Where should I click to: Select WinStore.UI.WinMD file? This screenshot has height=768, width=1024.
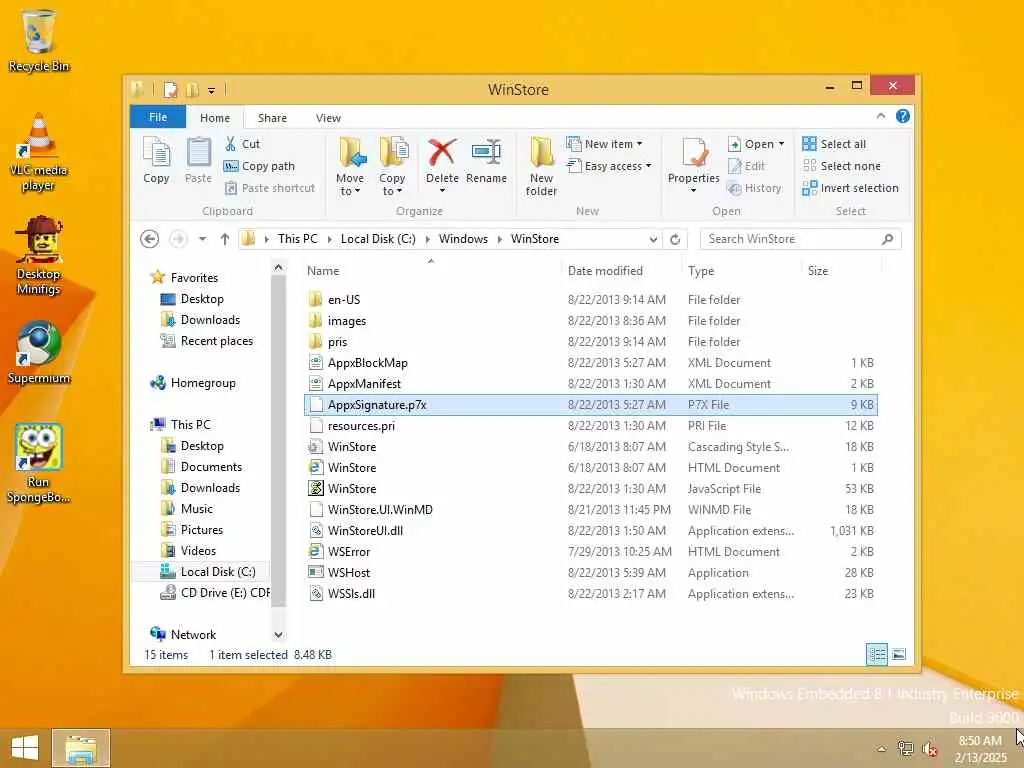[x=590, y=509]
